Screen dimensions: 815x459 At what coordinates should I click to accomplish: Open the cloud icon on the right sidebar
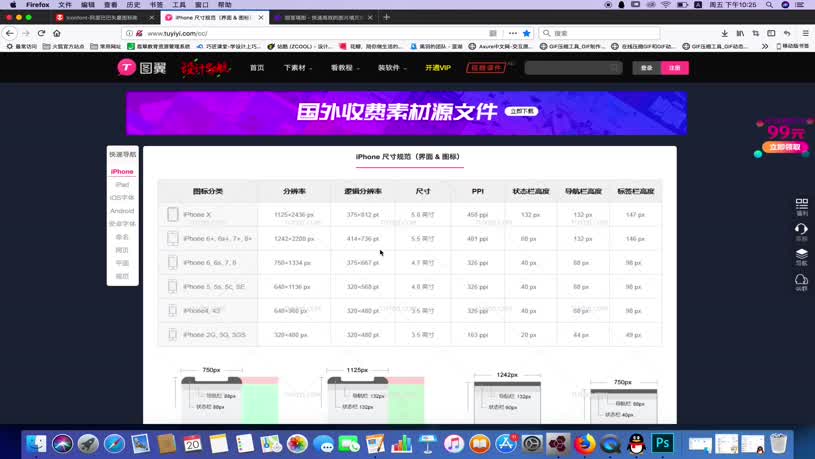point(801,282)
